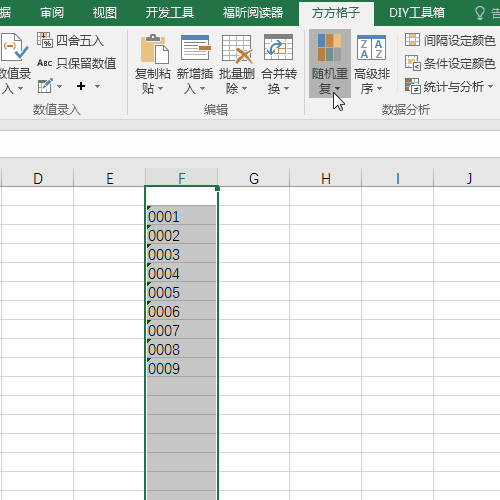Viewport: 500px width, 500px height.
Task: Switch to the 开发工具 tab
Action: [170, 13]
